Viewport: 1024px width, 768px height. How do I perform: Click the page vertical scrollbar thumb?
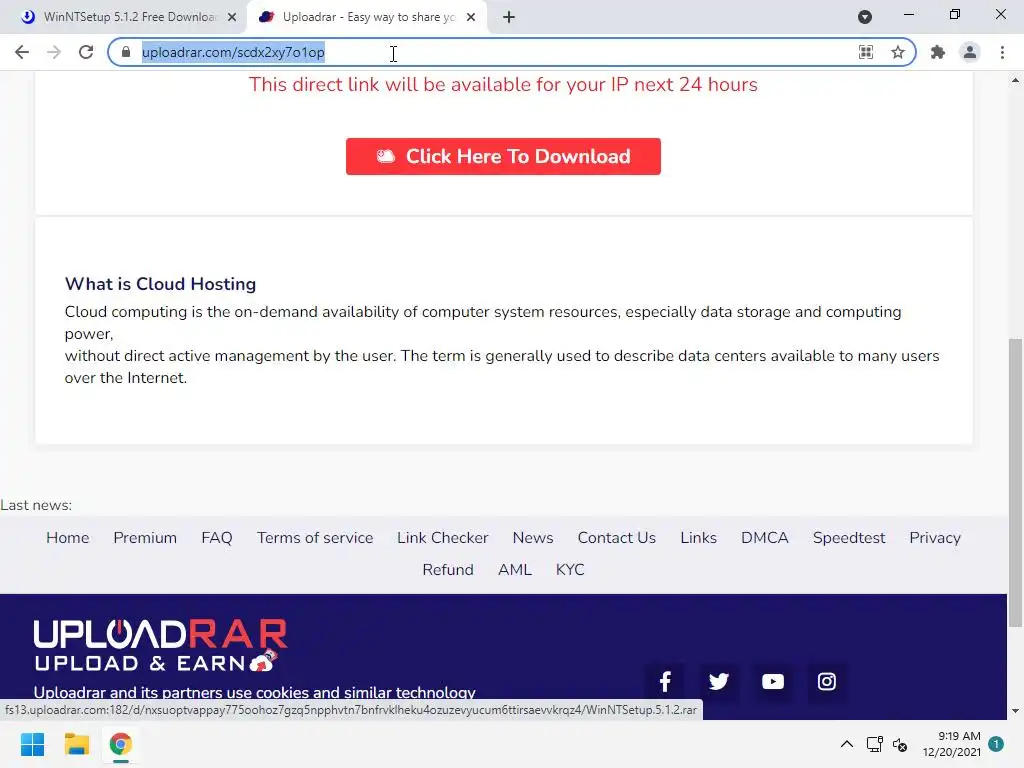tap(1015, 483)
